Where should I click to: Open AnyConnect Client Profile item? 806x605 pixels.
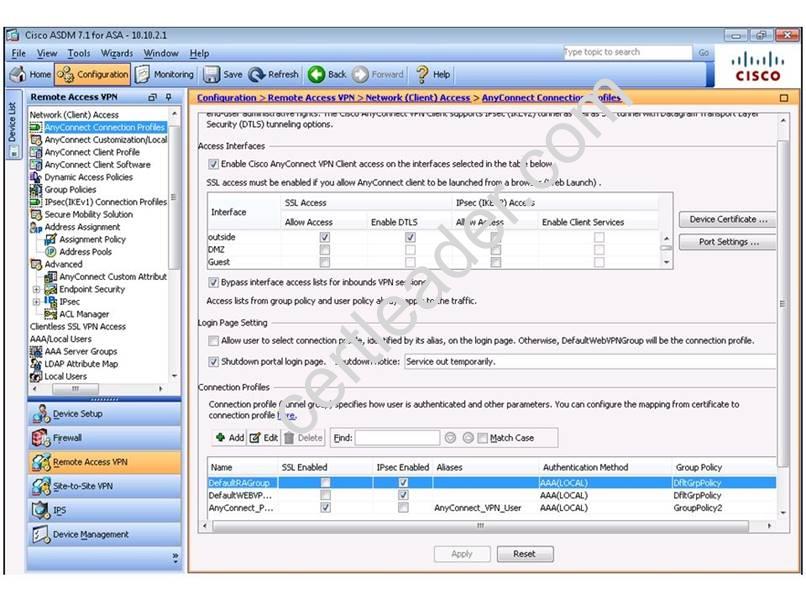pyautogui.click(x=92, y=152)
